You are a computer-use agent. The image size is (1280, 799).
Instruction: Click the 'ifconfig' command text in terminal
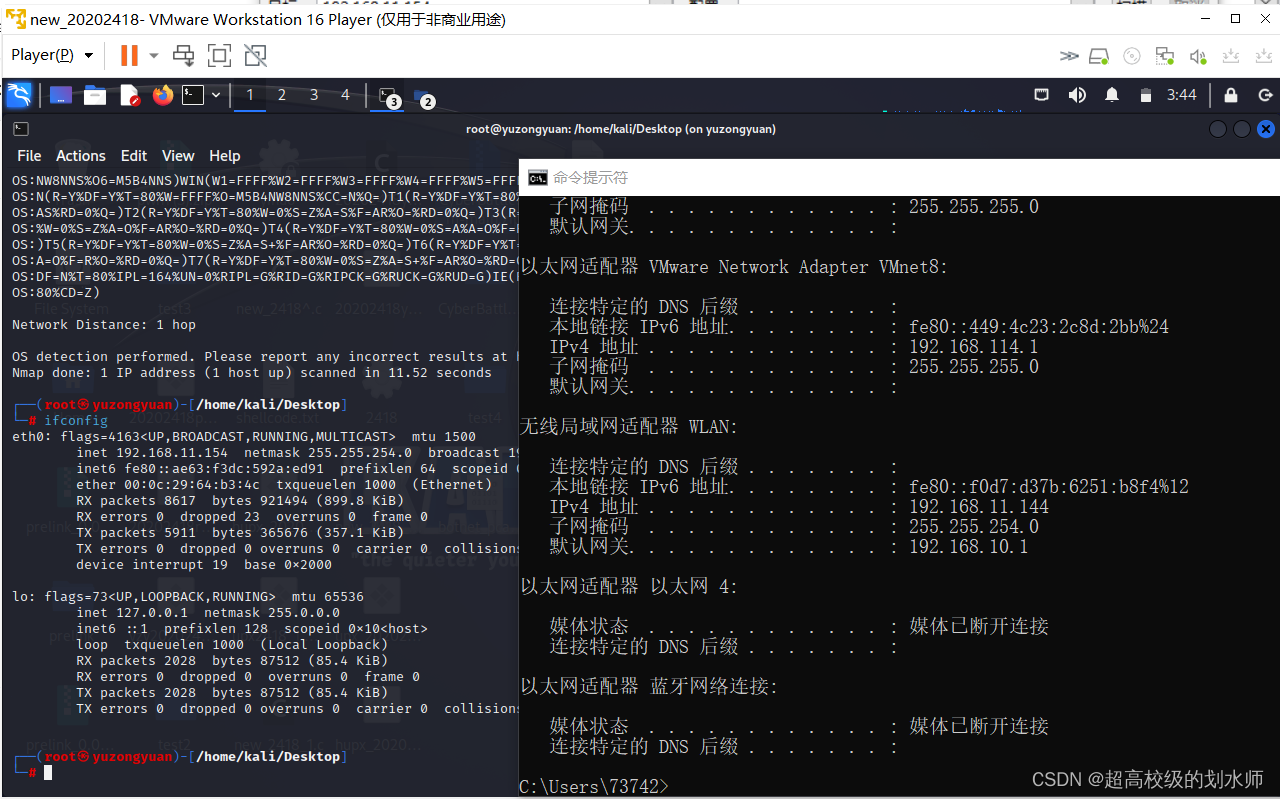(76, 421)
